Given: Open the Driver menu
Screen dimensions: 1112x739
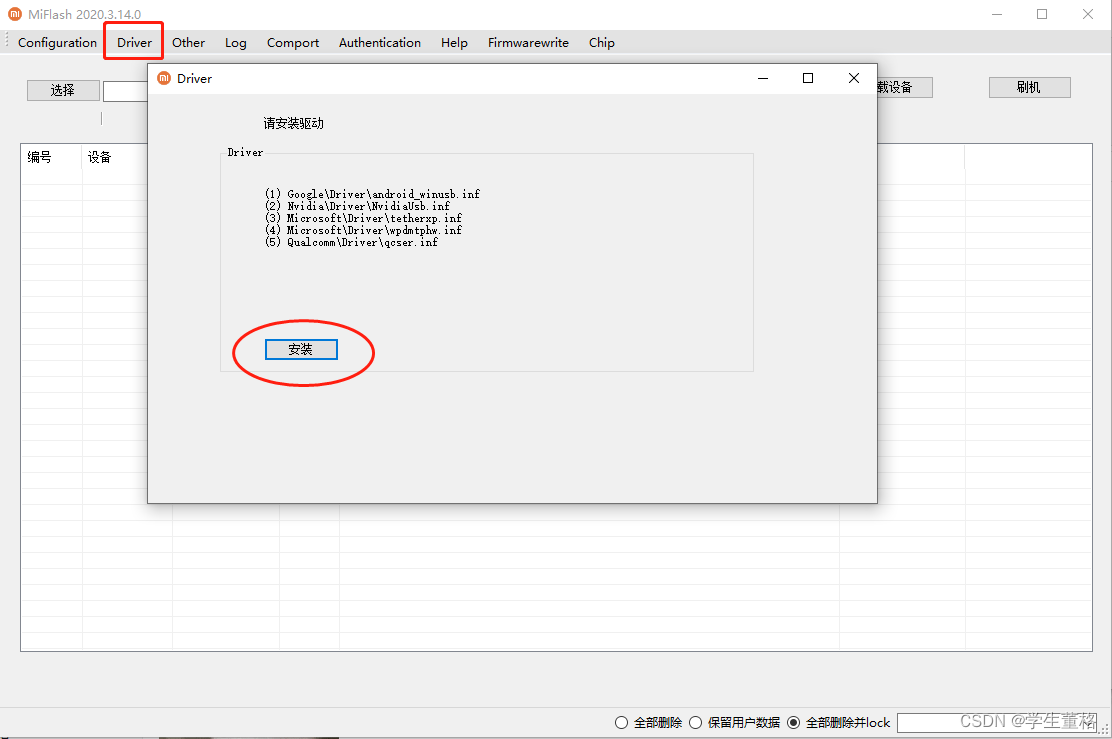Looking at the screenshot, I should (x=134, y=43).
